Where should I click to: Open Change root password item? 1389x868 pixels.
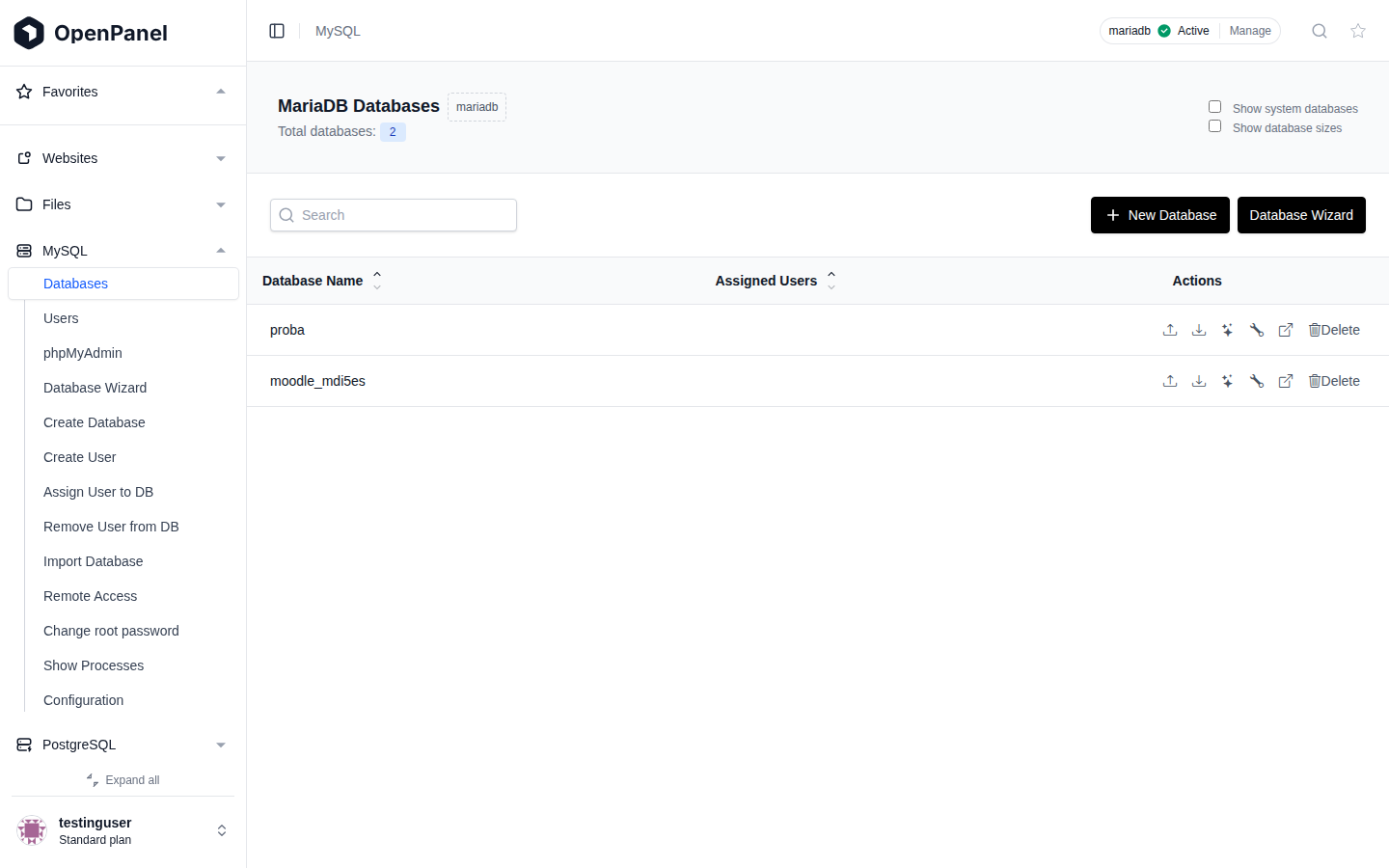click(111, 631)
